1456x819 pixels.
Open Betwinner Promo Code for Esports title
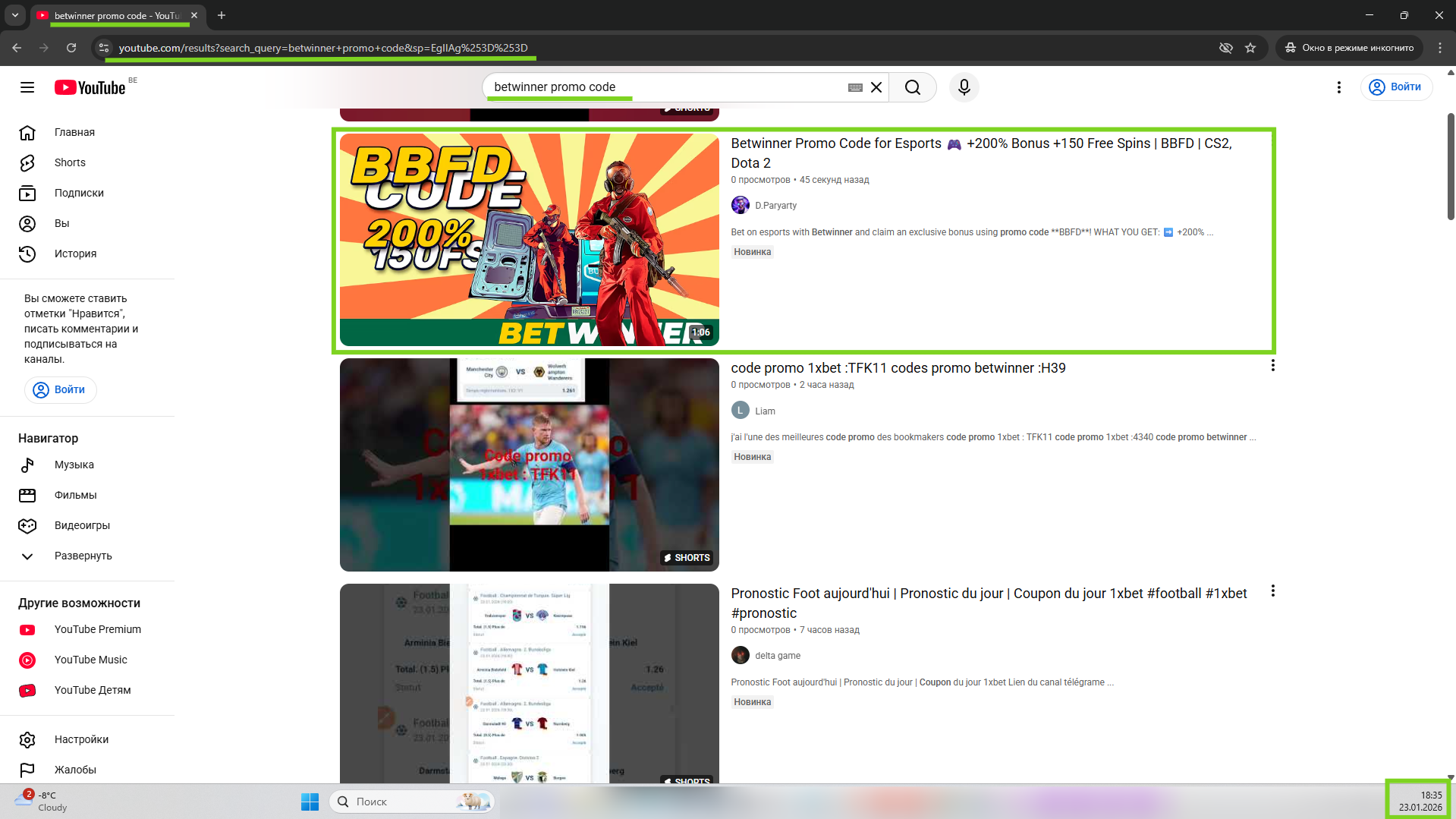tap(981, 153)
